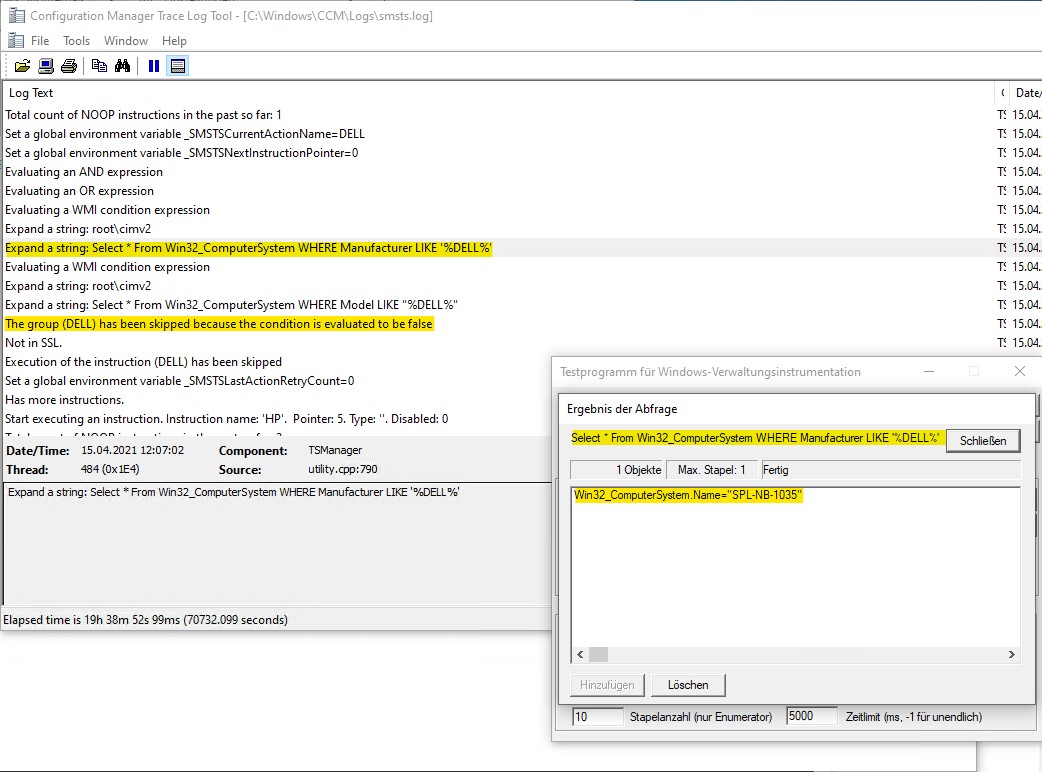1042x772 pixels.
Task: Open the File menu
Action: pos(40,41)
